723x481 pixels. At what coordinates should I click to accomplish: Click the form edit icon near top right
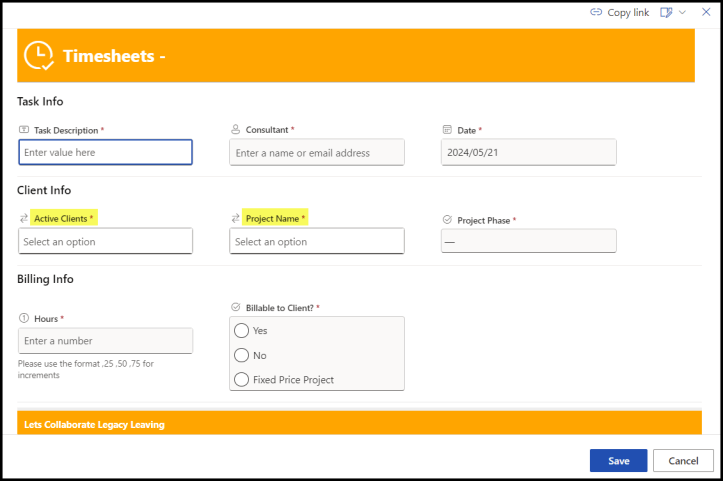667,12
